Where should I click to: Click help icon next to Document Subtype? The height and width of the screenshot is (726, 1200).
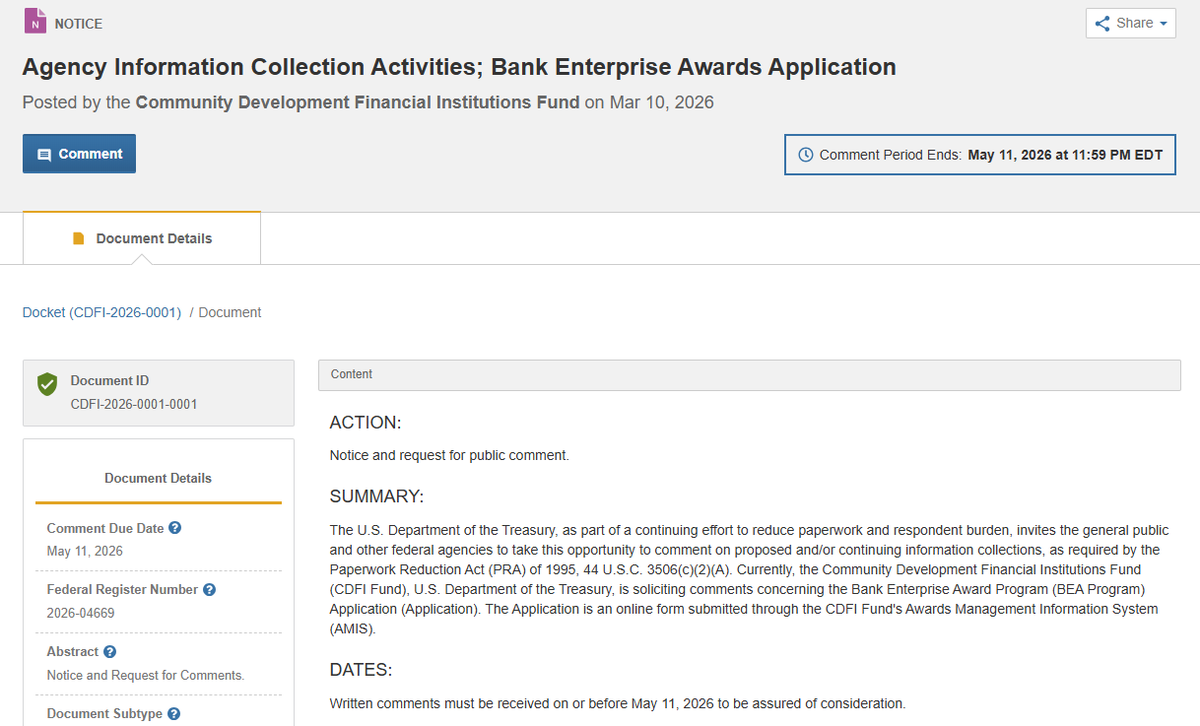tap(174, 714)
